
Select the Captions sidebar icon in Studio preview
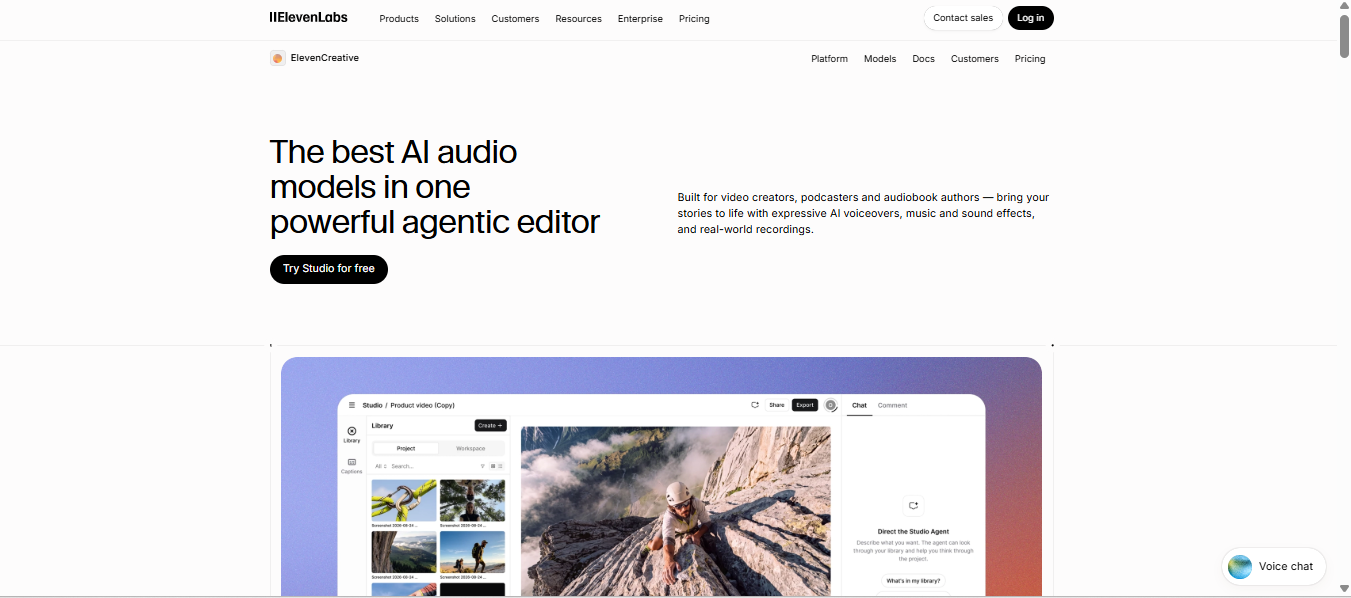[352, 465]
